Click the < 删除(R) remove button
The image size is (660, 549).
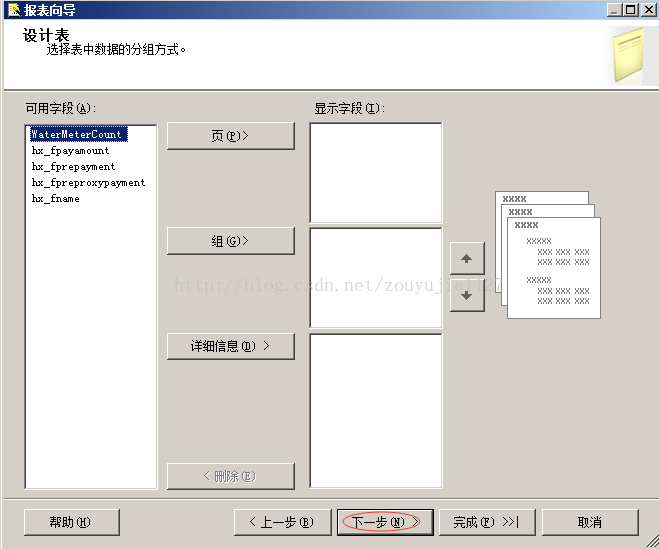[x=231, y=476]
